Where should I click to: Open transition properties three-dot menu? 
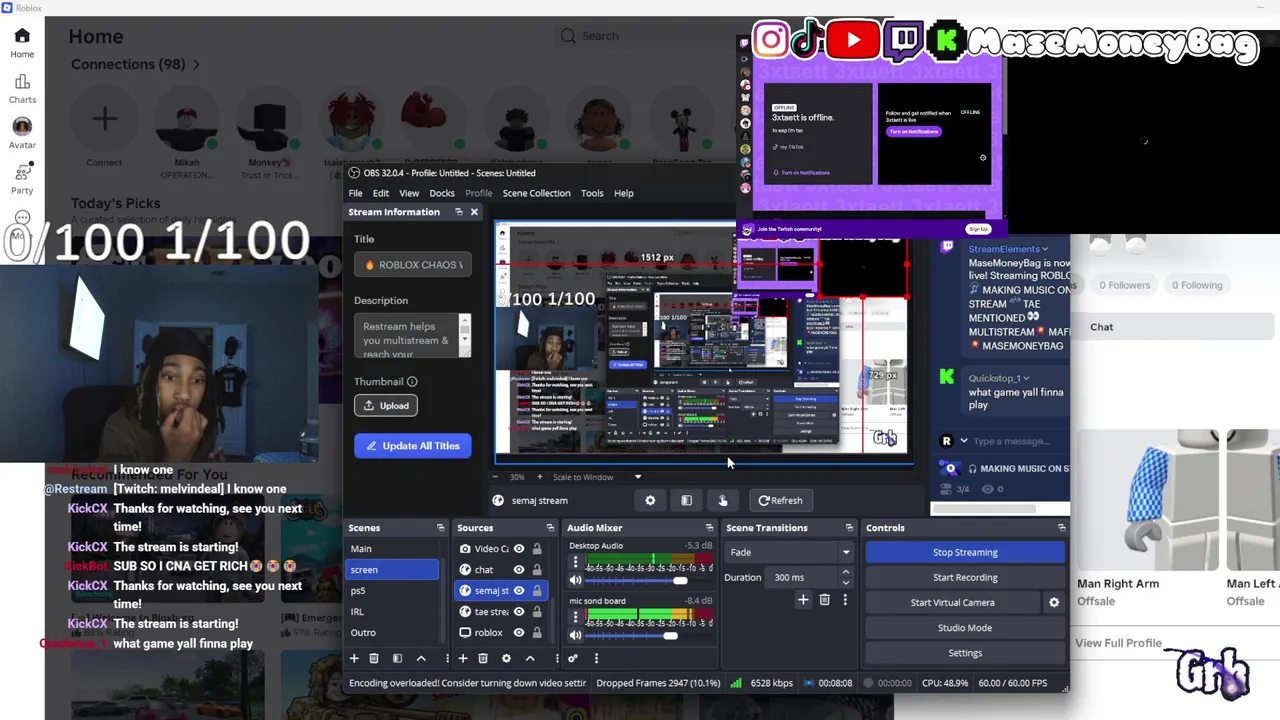click(x=845, y=600)
